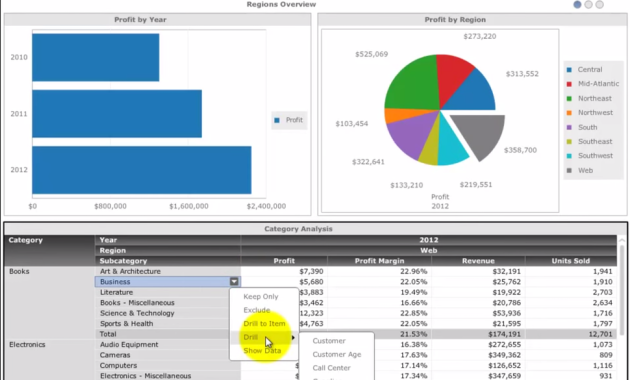Click the Profit Margin column header

379,261
